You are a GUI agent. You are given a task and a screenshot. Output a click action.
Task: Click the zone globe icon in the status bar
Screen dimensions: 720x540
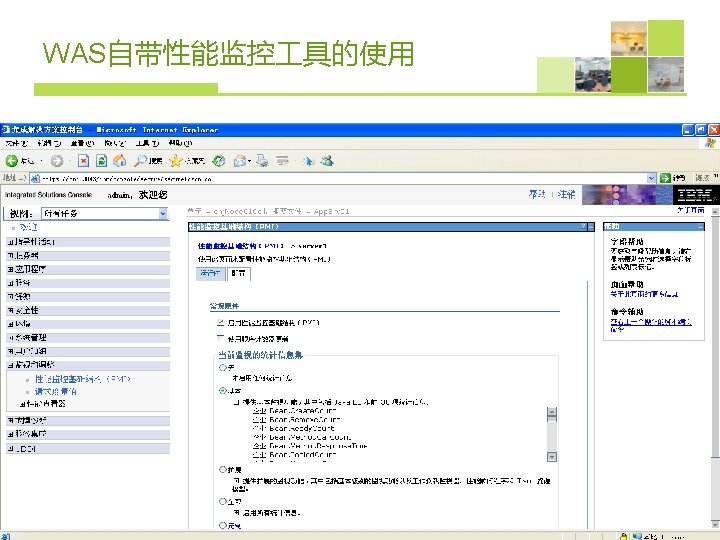pos(637,536)
